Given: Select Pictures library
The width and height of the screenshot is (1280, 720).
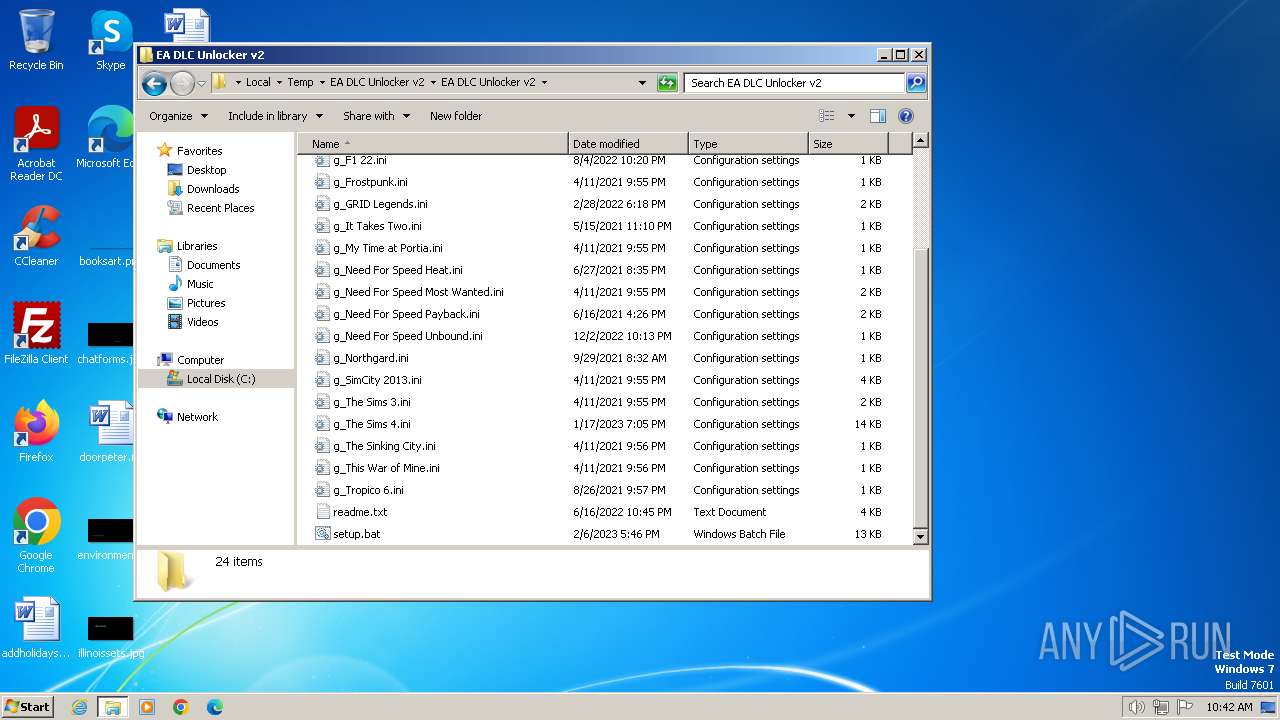Looking at the screenshot, I should pyautogui.click(x=206, y=303).
